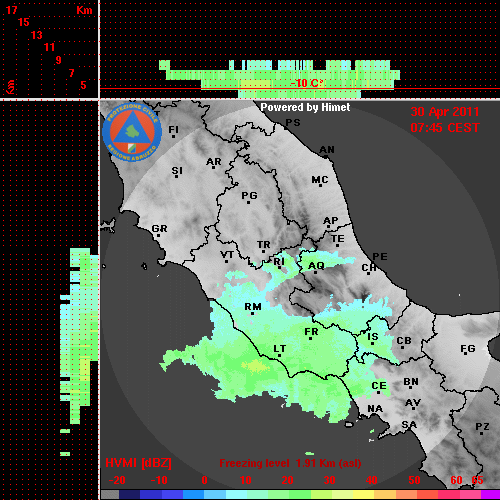Screen dimensions: 500x500
Task: Click the 50 dBZ color scale value
Action: click(414, 480)
